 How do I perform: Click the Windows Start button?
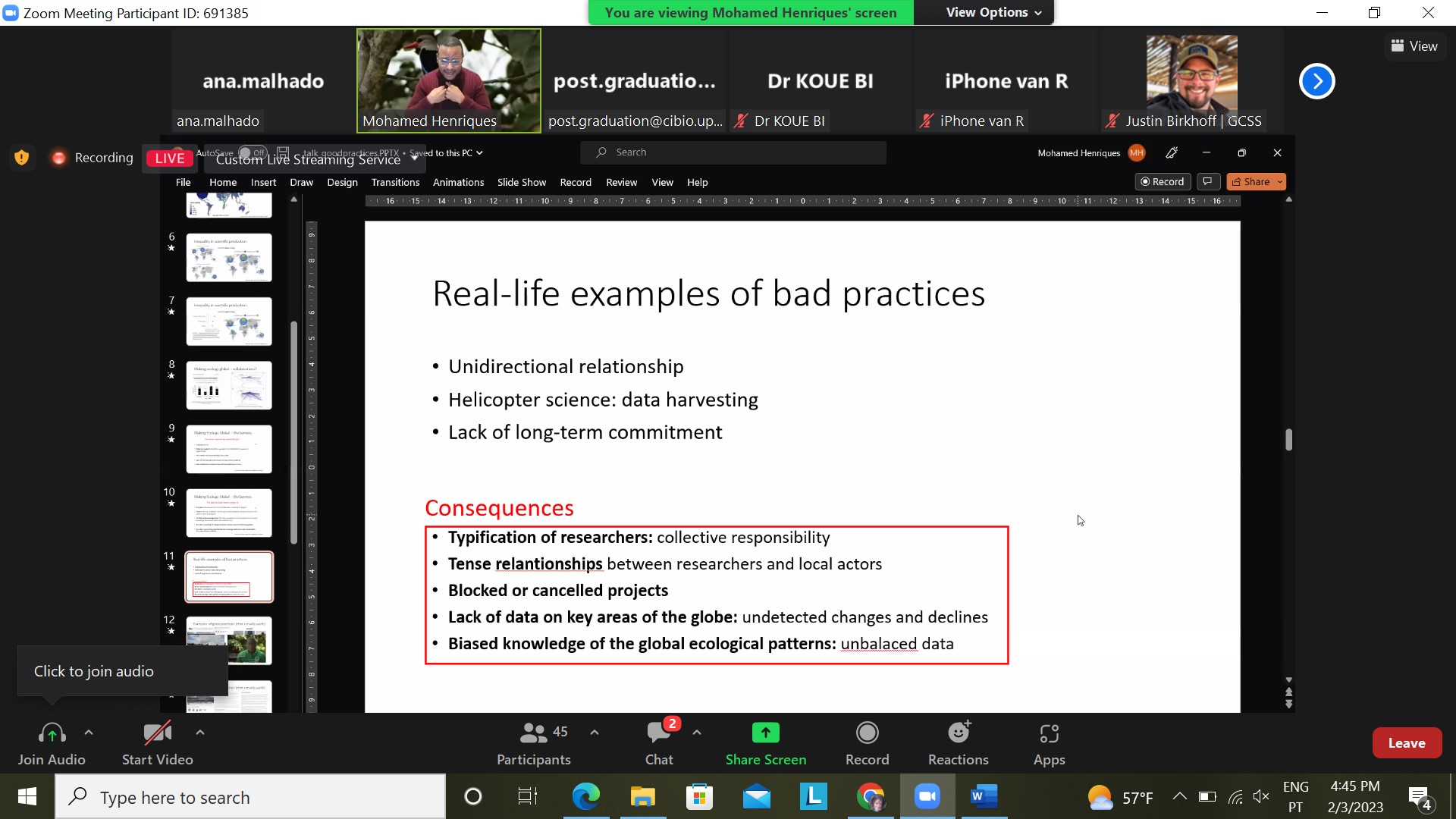[27, 796]
